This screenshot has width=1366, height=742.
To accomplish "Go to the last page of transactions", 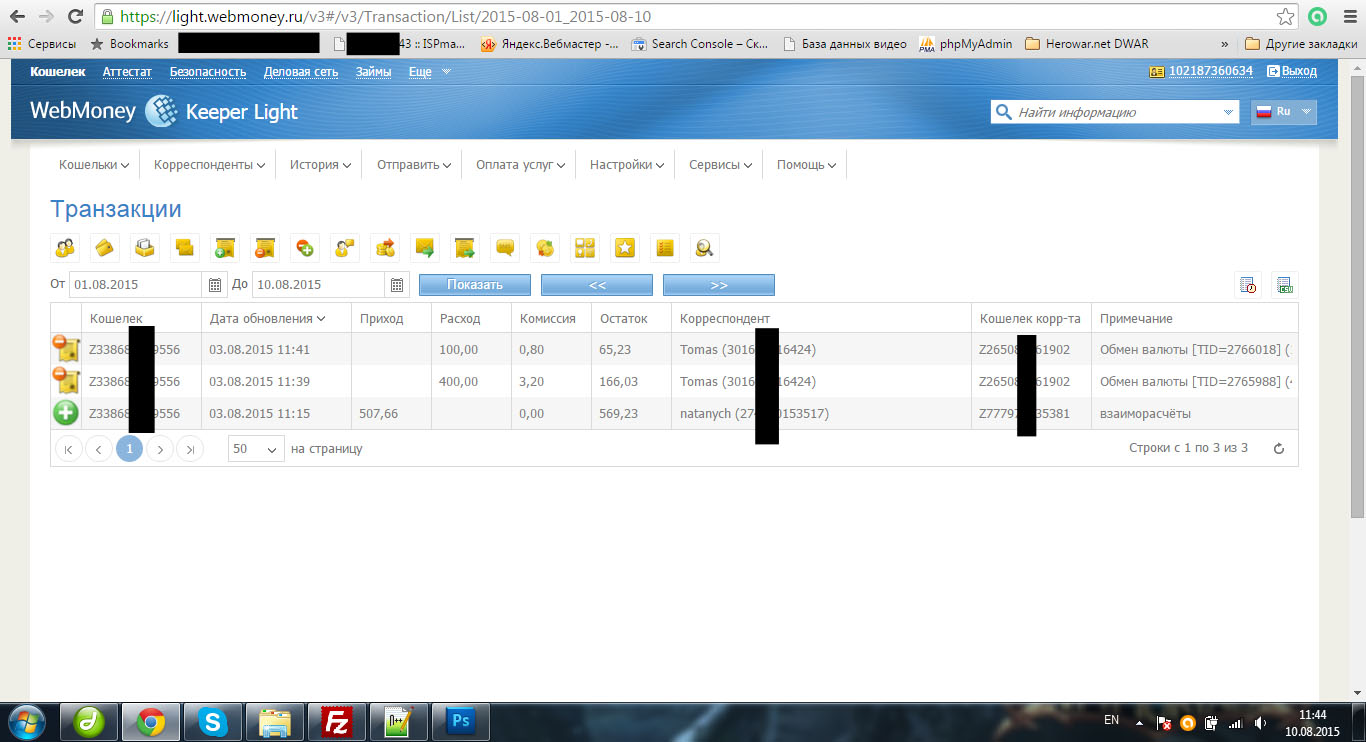I will click(190, 449).
